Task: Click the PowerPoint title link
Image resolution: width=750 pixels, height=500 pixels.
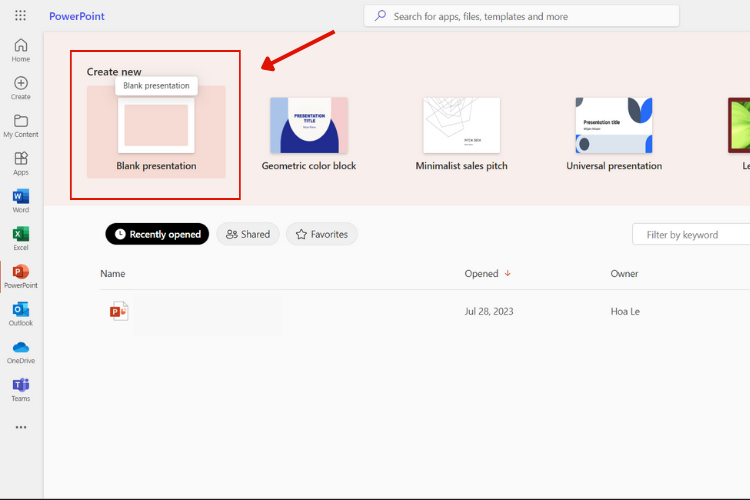Action: 77,16
